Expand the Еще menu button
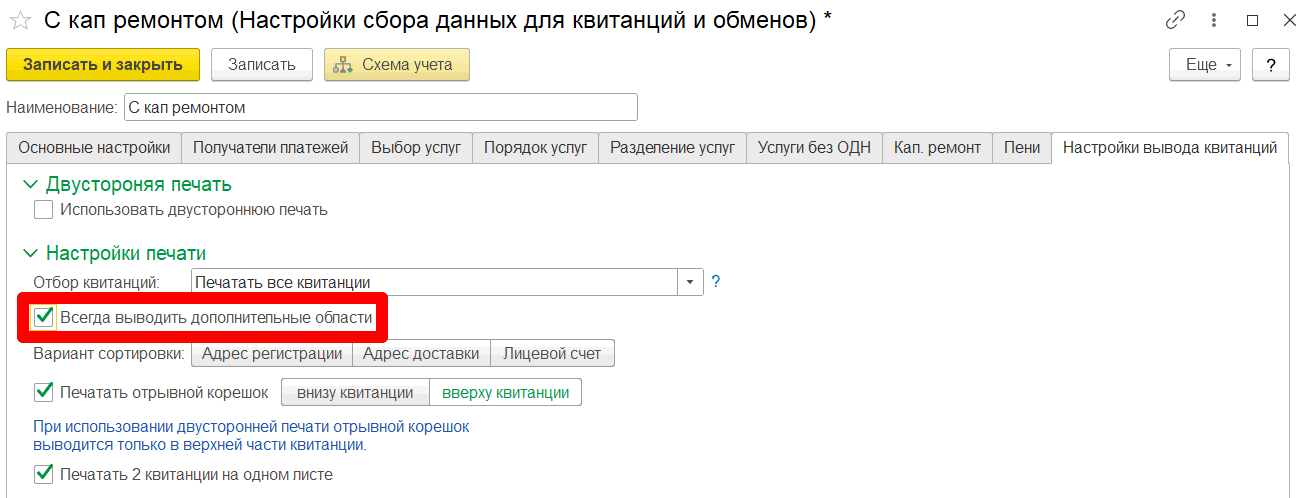This screenshot has width=1300, height=498. [1204, 65]
